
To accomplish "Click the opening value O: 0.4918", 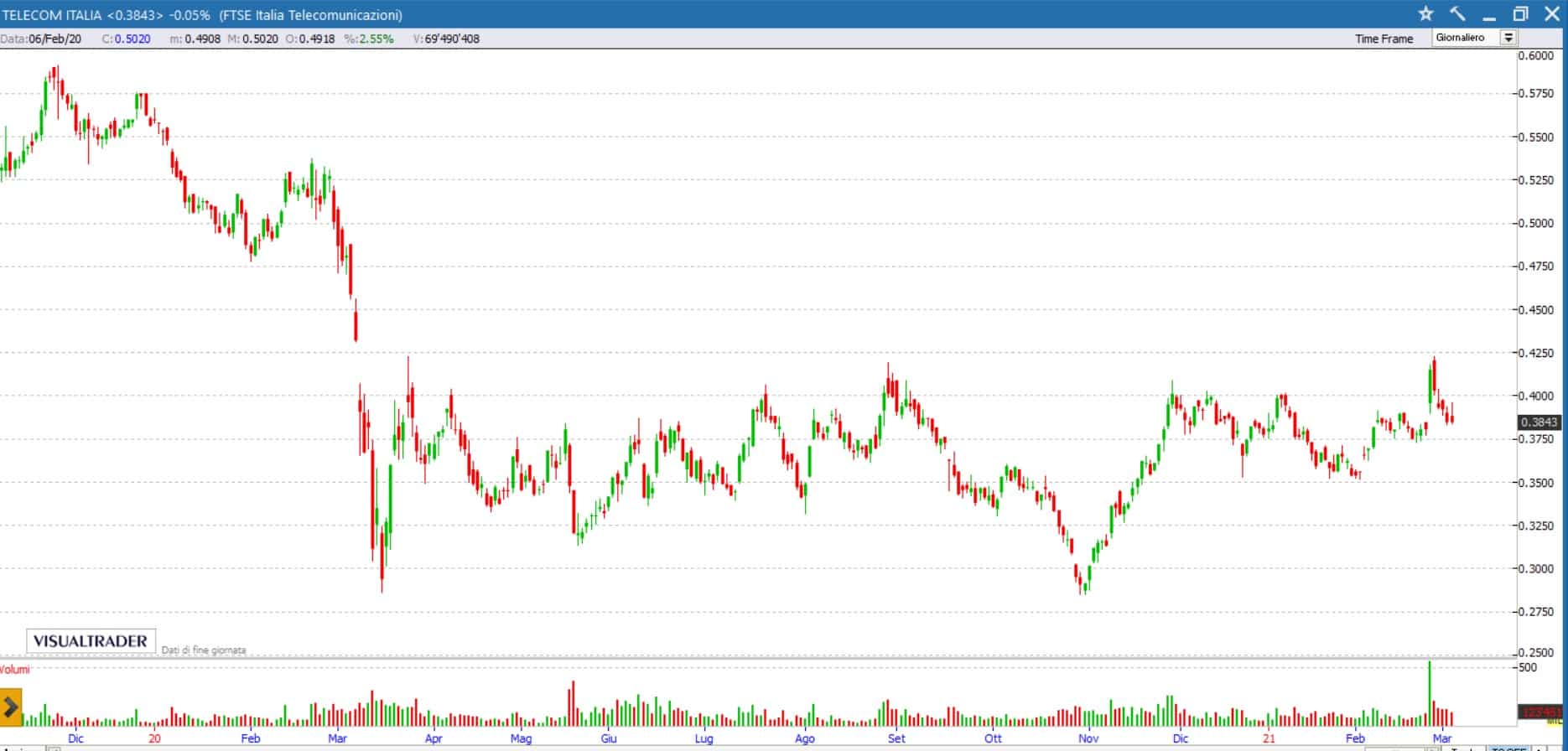I will 310,39.
